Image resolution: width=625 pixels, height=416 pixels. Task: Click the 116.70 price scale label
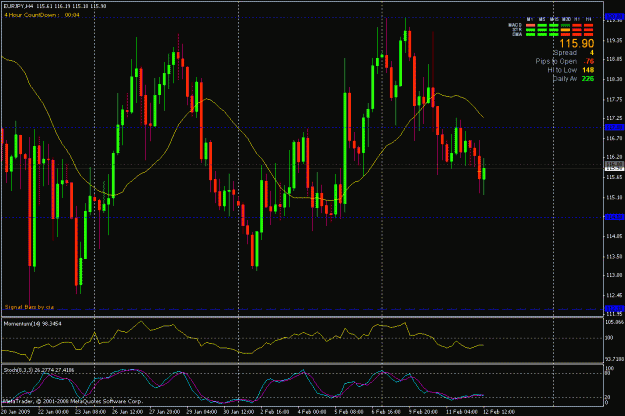tap(614, 138)
